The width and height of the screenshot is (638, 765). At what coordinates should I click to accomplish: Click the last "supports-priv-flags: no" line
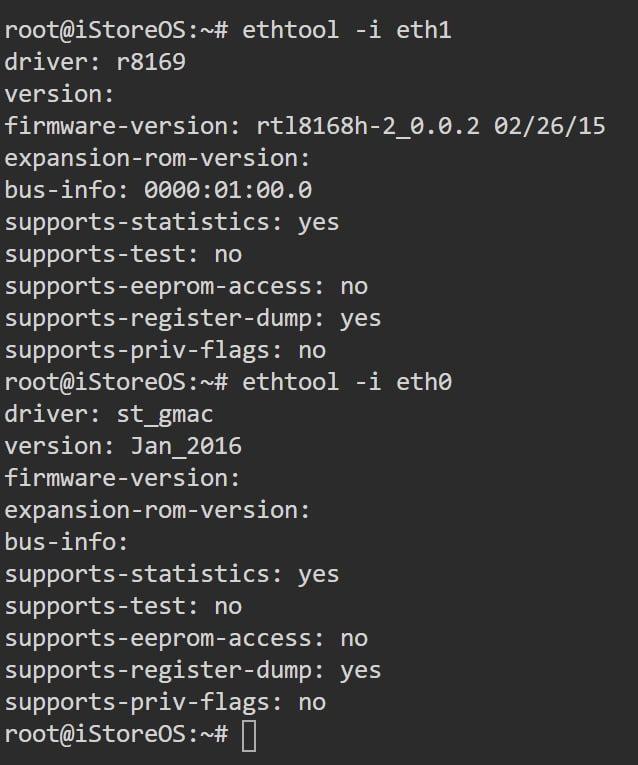pyautogui.click(x=165, y=702)
